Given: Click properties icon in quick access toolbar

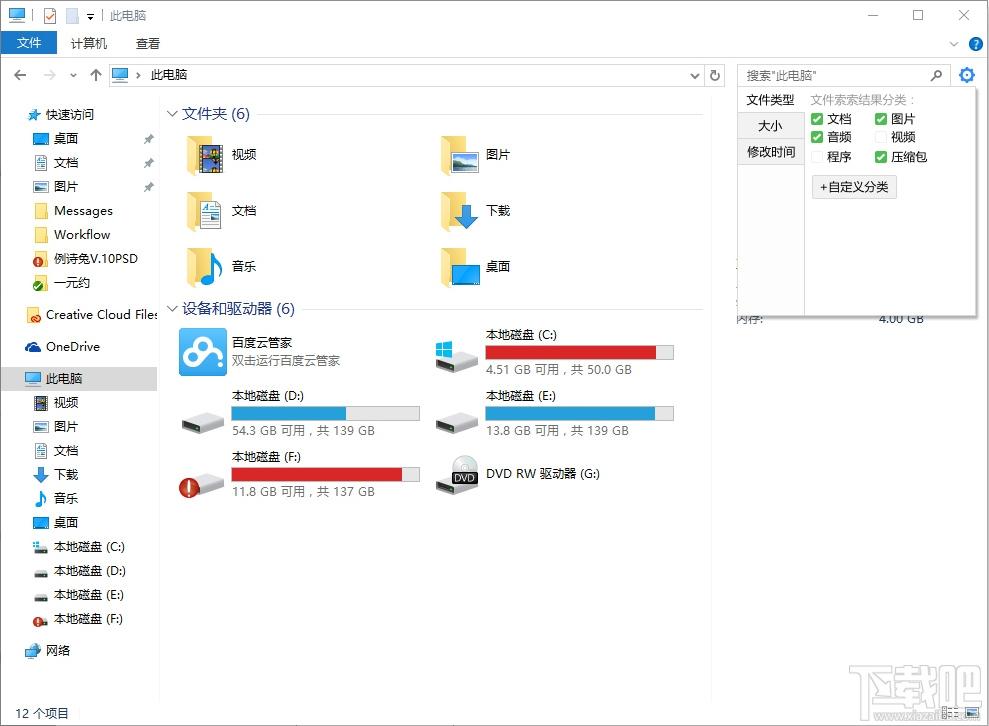Looking at the screenshot, I should point(50,15).
